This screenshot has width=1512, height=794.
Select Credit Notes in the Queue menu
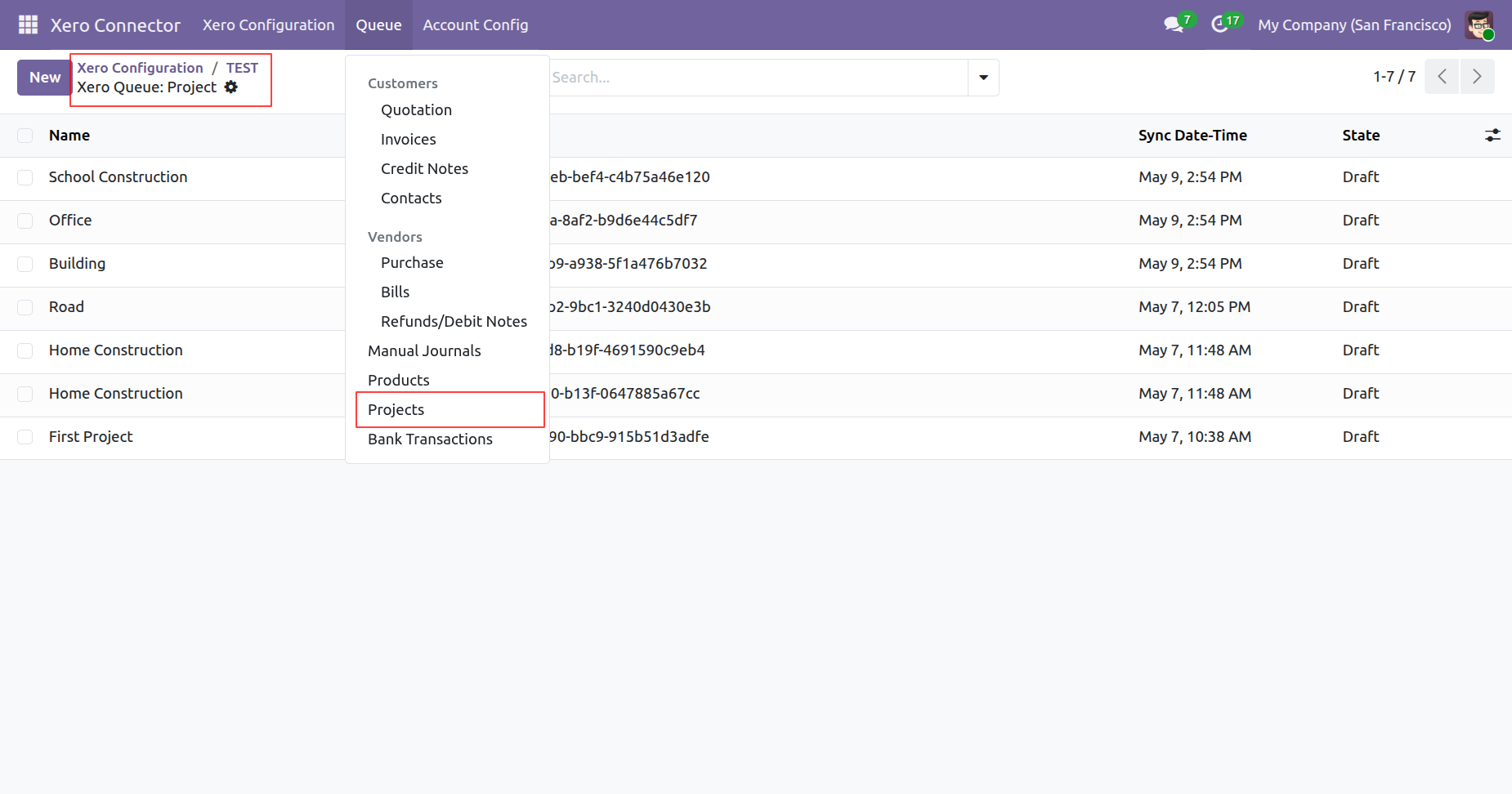point(424,168)
